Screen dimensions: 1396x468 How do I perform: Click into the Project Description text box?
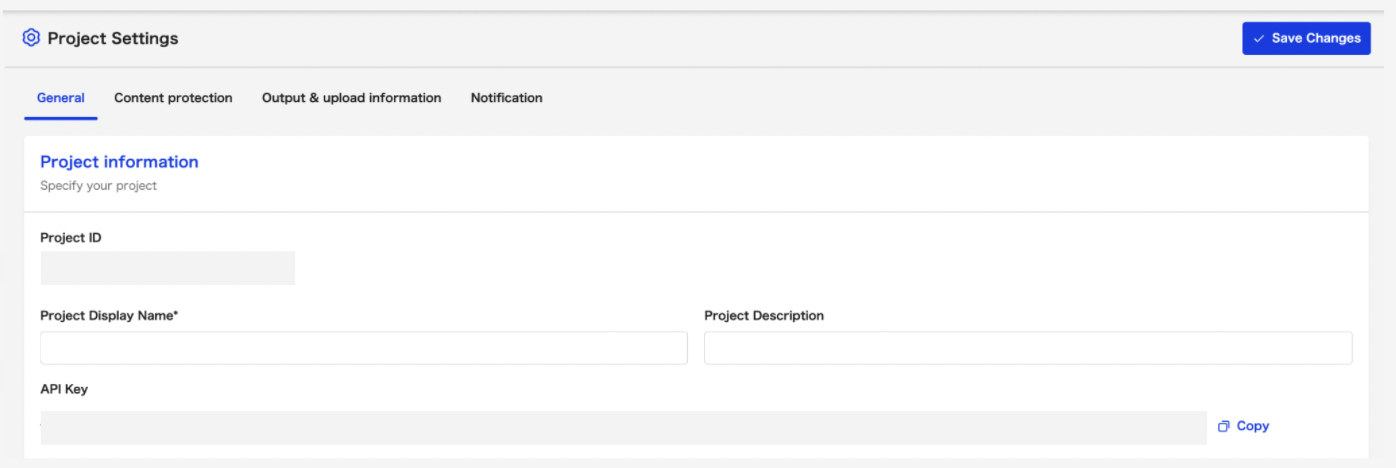pyautogui.click(x=1028, y=348)
